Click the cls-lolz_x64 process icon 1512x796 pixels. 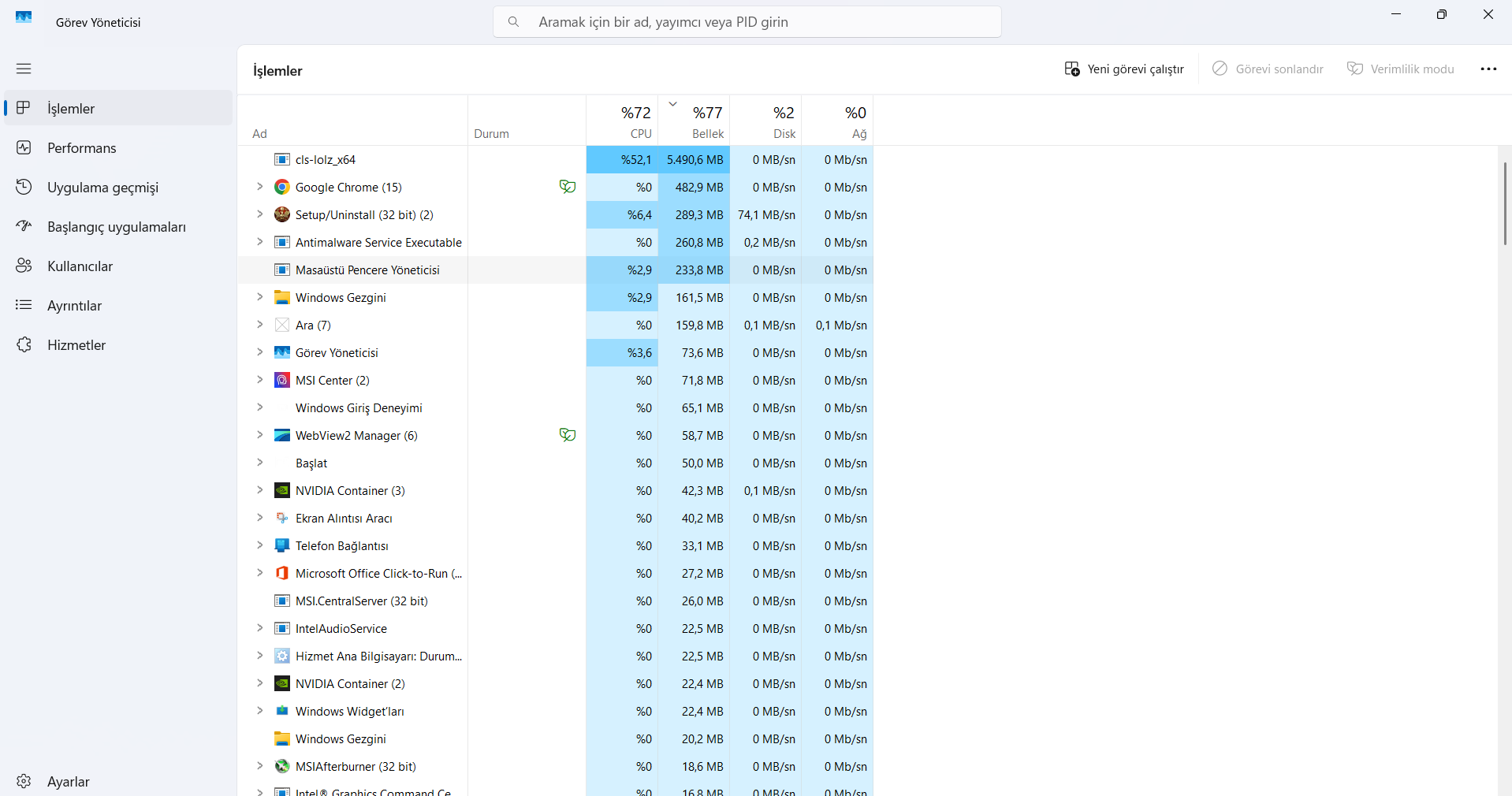pyautogui.click(x=281, y=159)
